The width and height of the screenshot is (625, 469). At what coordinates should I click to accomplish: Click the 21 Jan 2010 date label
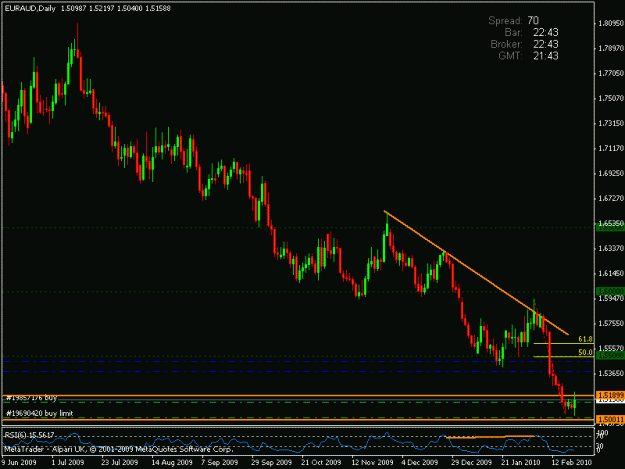pyautogui.click(x=521, y=462)
